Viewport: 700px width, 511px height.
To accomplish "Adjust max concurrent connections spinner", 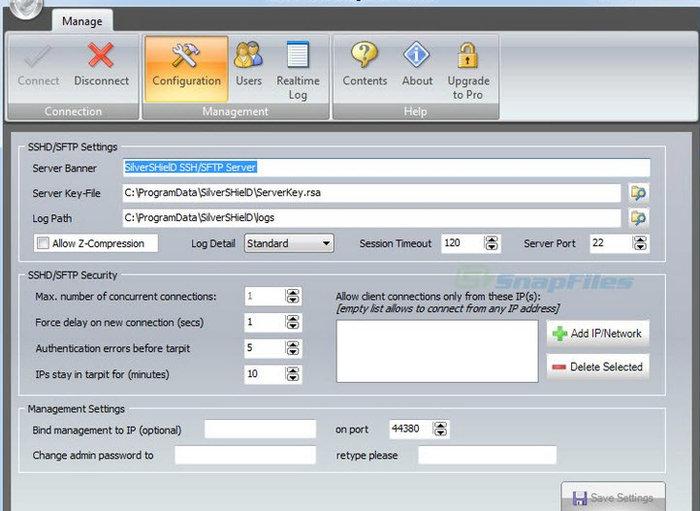I will coord(292,296).
